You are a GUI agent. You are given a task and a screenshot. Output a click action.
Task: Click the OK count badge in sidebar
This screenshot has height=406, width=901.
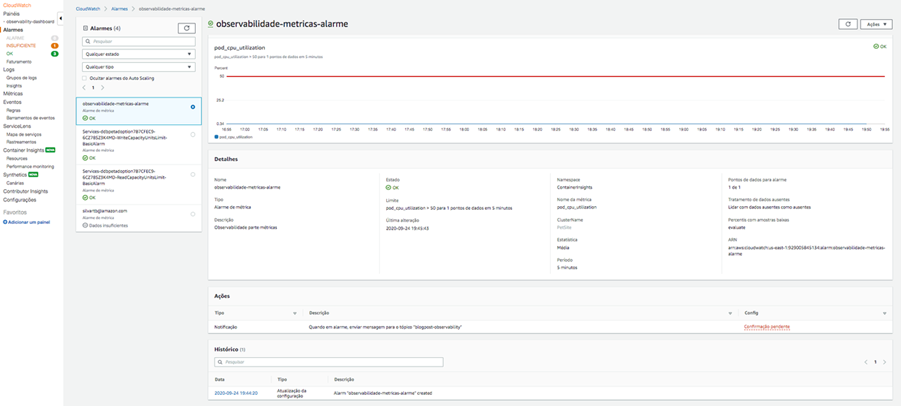(x=55, y=53)
